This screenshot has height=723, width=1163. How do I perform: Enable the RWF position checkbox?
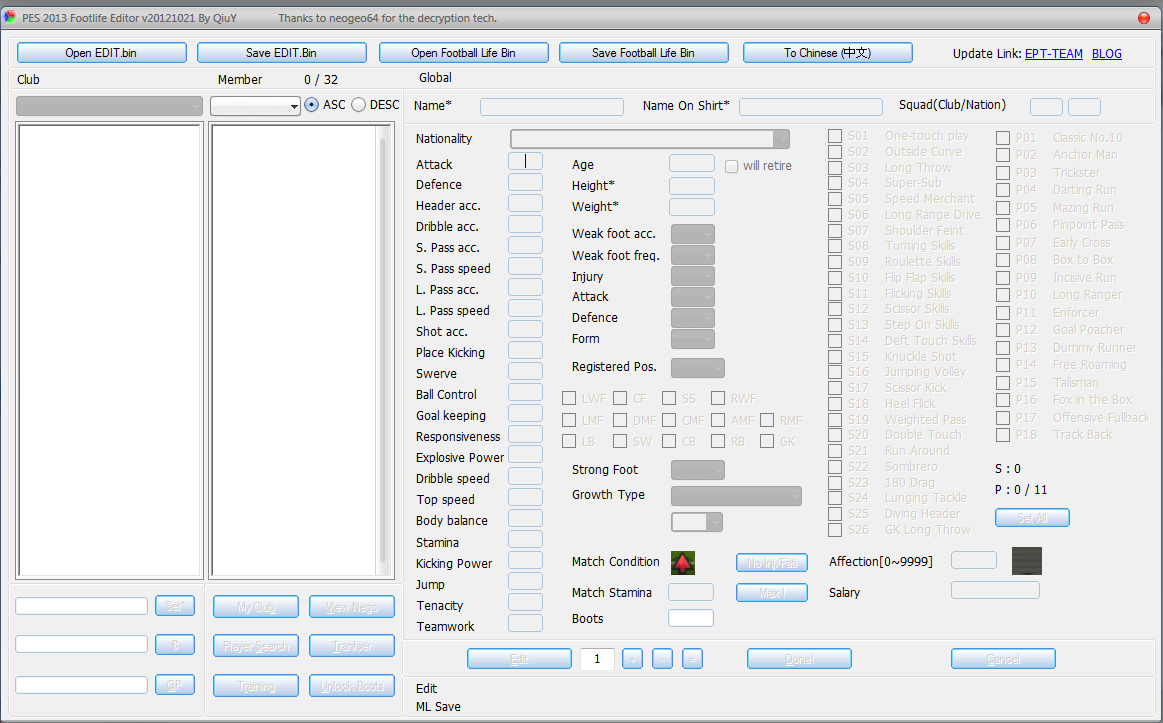pyautogui.click(x=717, y=397)
